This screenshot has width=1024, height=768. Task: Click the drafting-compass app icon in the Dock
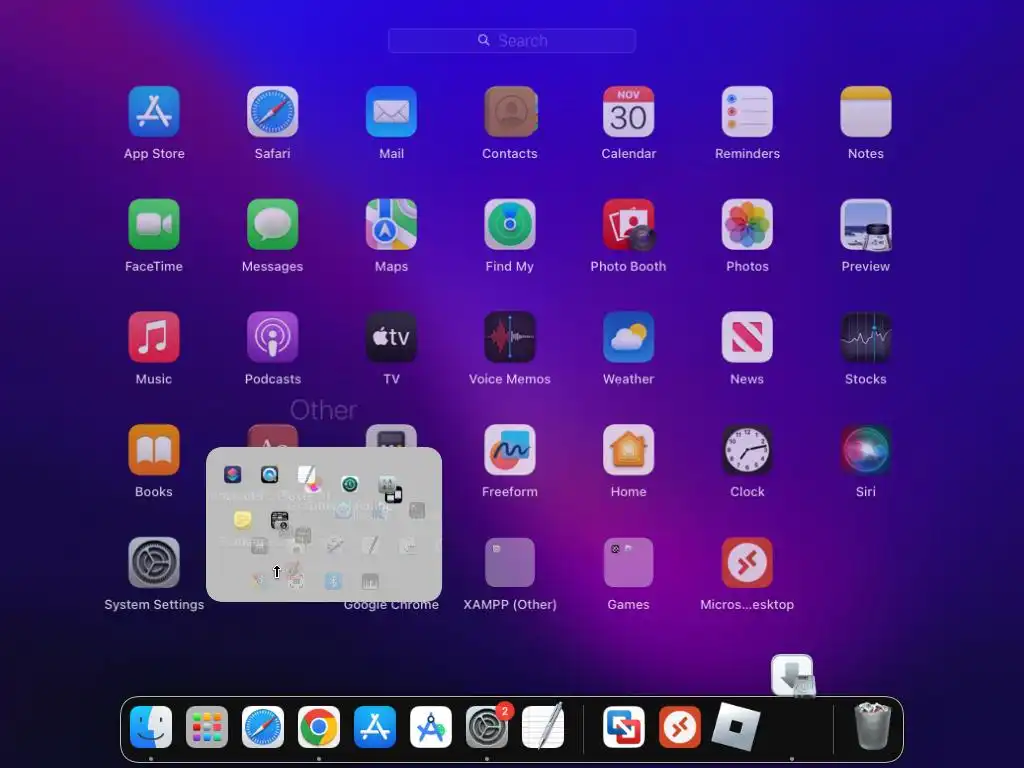point(431,727)
